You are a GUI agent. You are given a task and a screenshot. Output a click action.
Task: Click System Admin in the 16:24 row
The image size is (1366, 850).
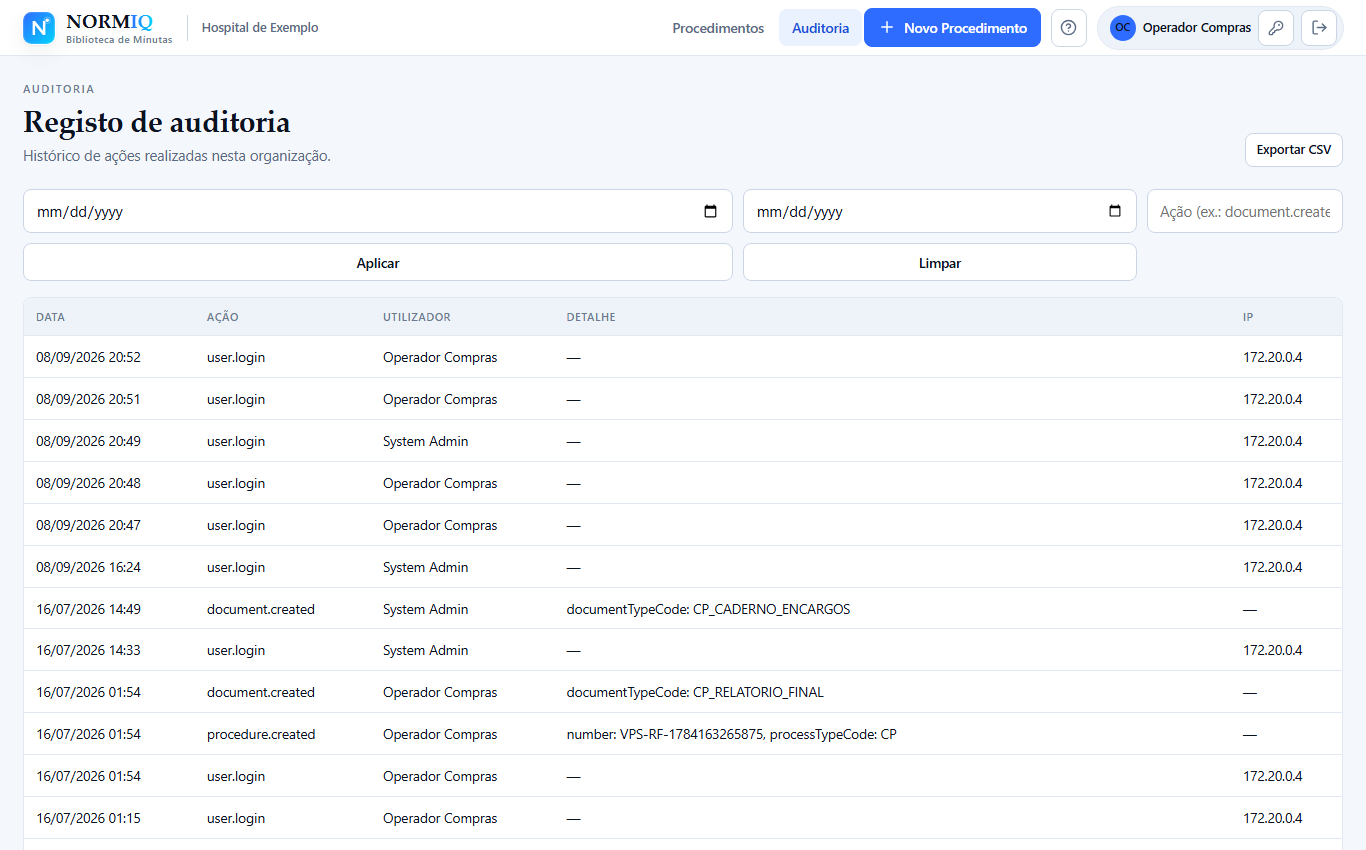425,567
